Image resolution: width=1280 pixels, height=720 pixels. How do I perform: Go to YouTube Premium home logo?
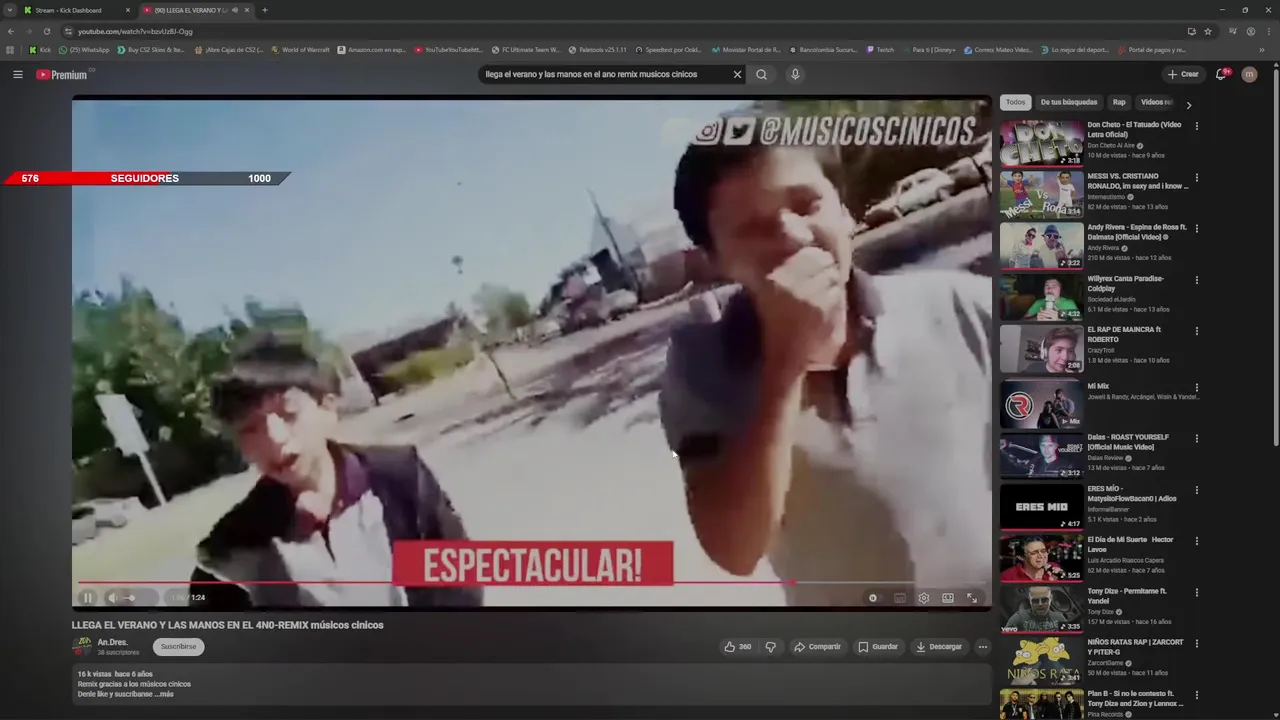coord(62,74)
